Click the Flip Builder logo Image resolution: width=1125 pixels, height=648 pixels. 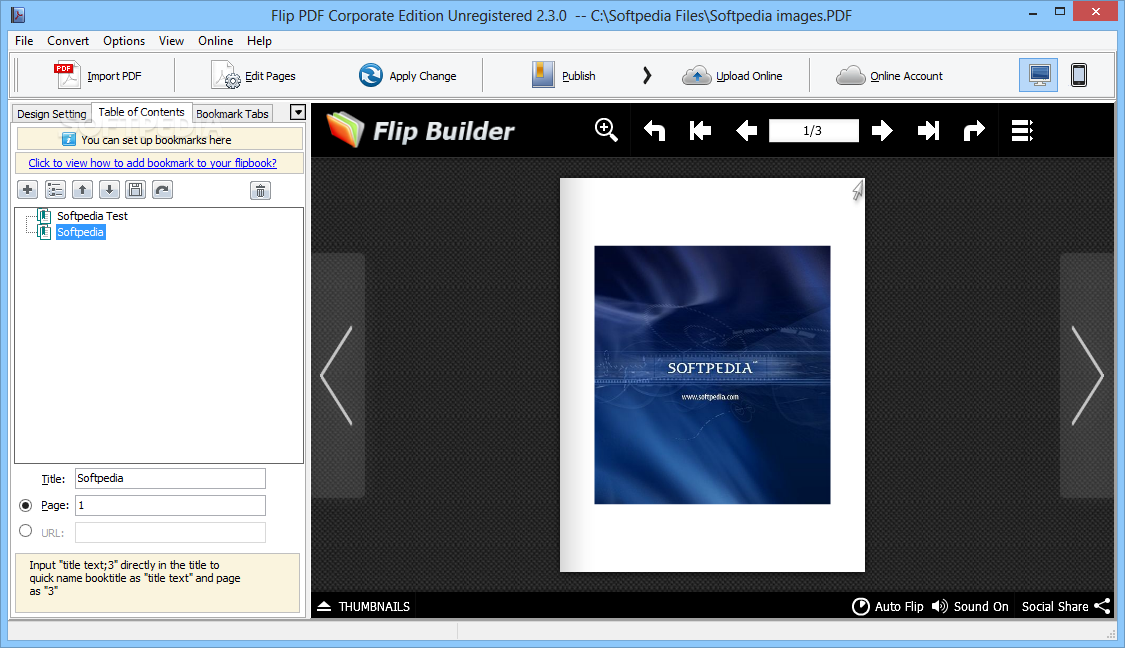(x=420, y=131)
